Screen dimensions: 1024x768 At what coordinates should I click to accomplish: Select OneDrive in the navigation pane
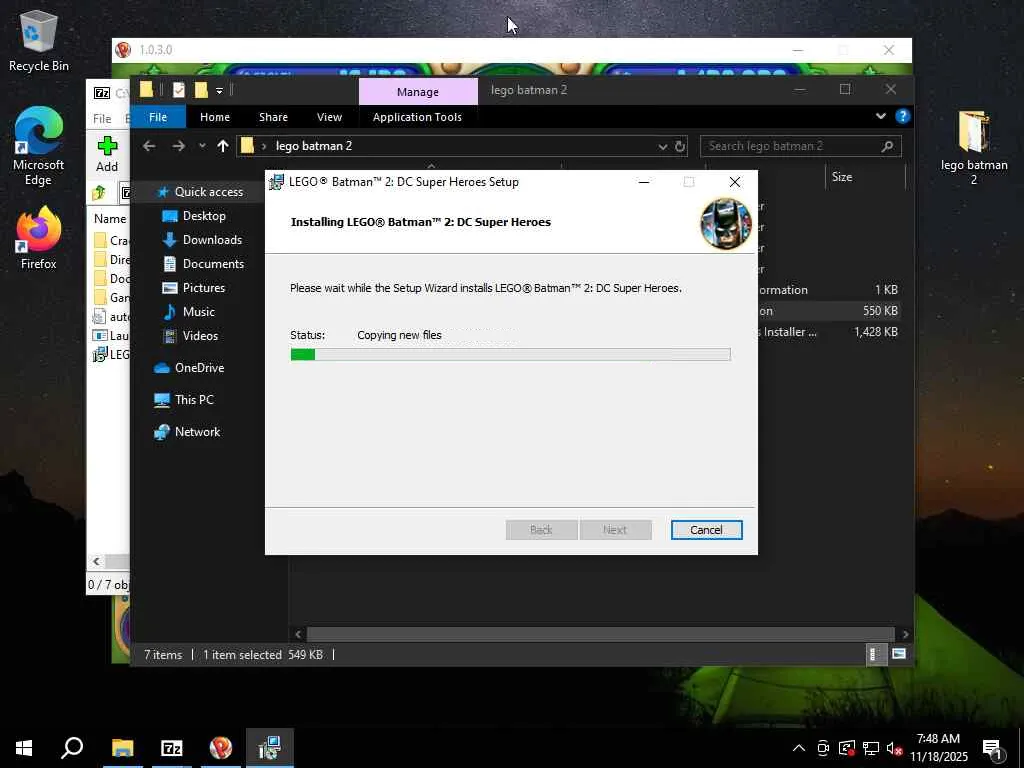pos(199,368)
